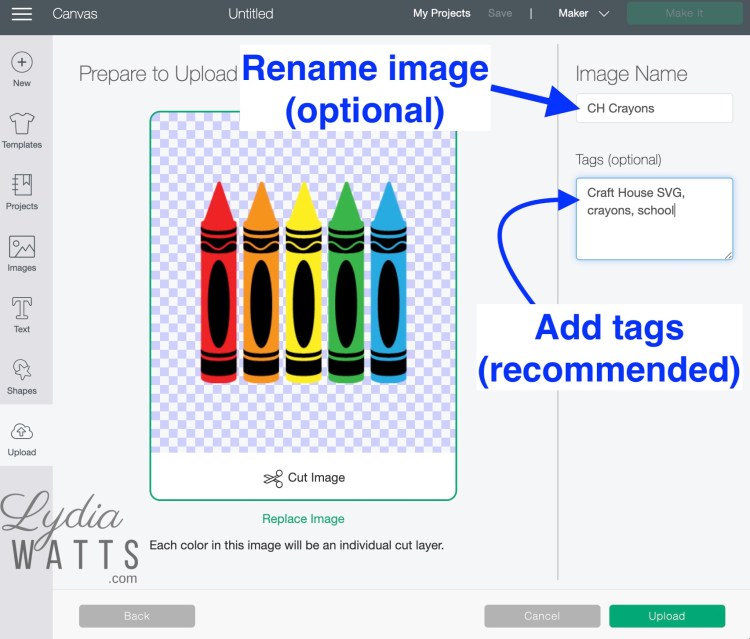Click the green Upload button
Screen dimensions: 750x639
click(x=667, y=616)
